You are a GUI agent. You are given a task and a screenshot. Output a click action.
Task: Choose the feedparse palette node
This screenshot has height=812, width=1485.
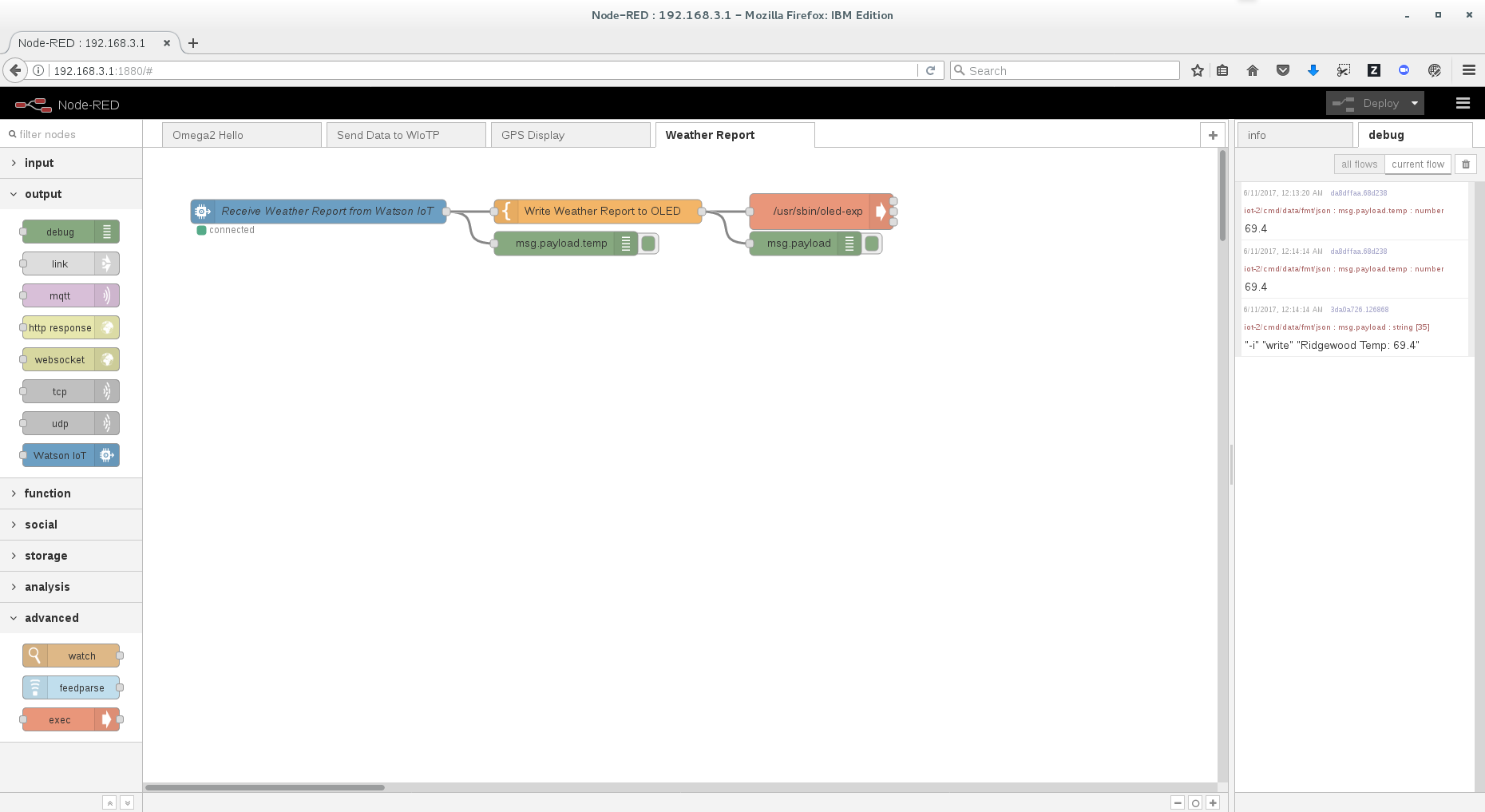pyautogui.click(x=71, y=687)
